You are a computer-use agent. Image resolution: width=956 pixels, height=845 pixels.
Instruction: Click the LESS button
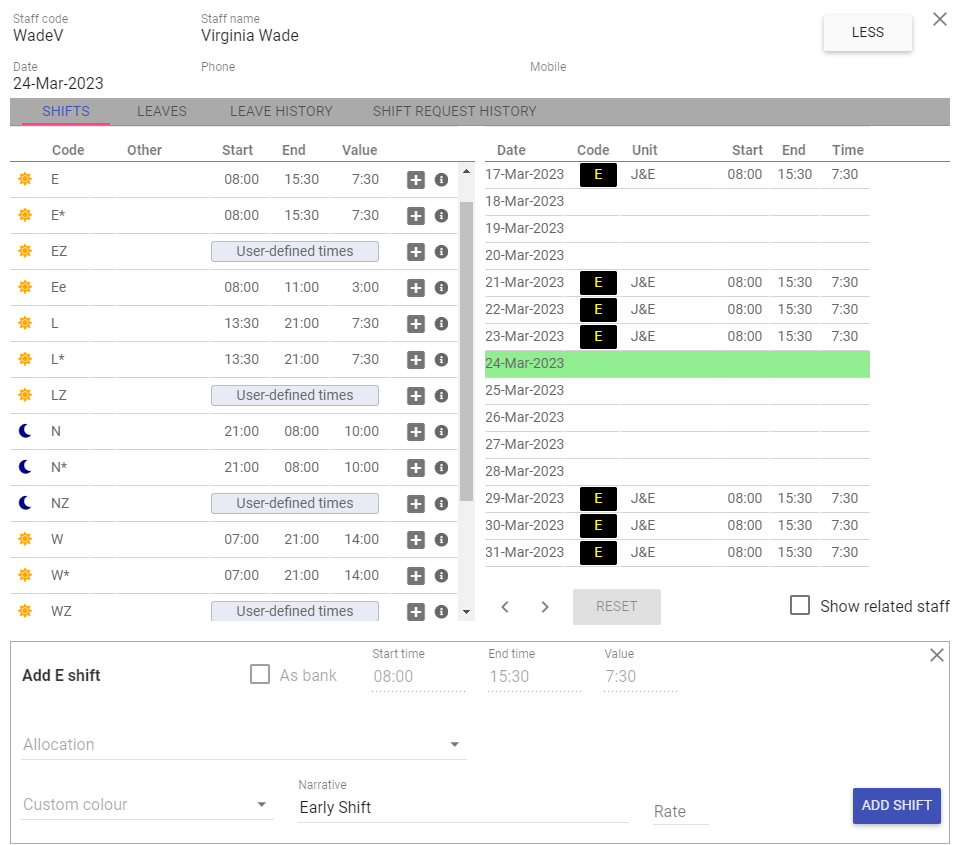click(867, 32)
